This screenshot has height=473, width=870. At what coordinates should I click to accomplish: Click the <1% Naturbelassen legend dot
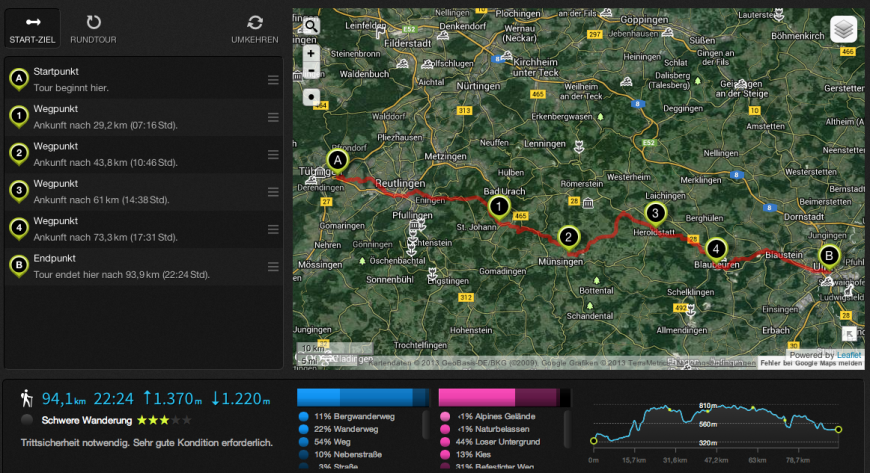tap(445, 429)
